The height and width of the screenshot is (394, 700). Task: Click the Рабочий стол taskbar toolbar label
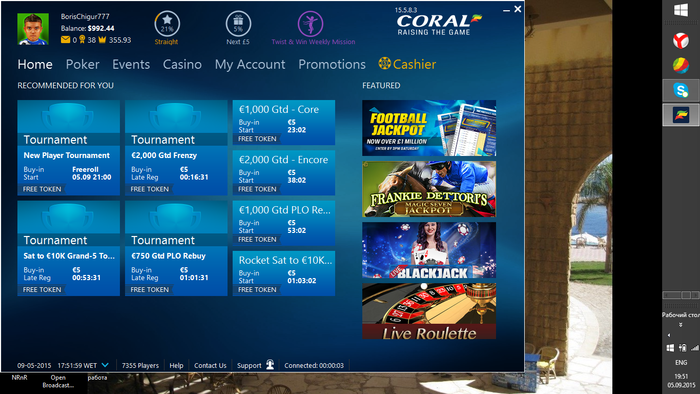point(681,315)
